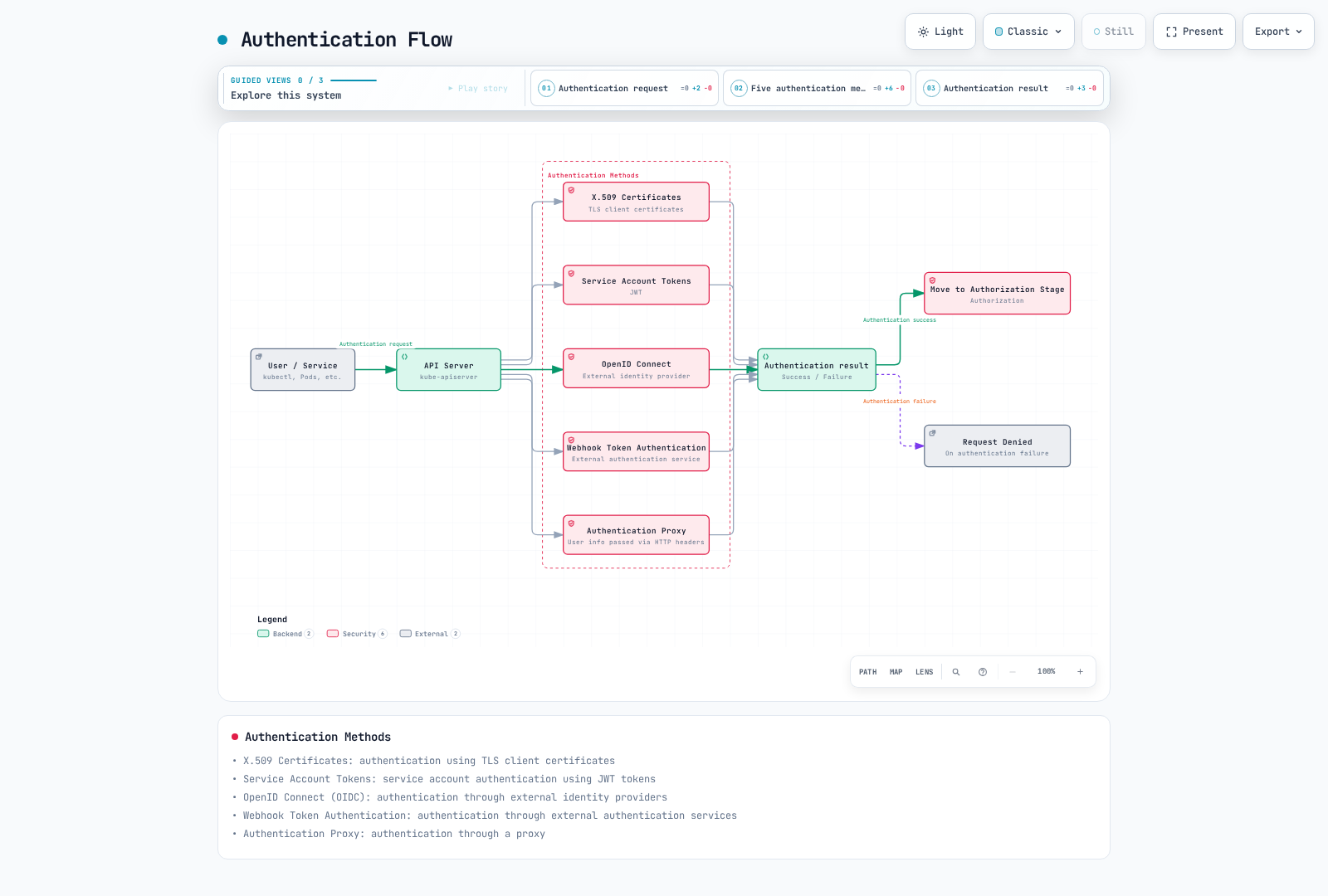This screenshot has width=1328, height=896.
Task: Toggle External category in legend
Action: (430, 634)
